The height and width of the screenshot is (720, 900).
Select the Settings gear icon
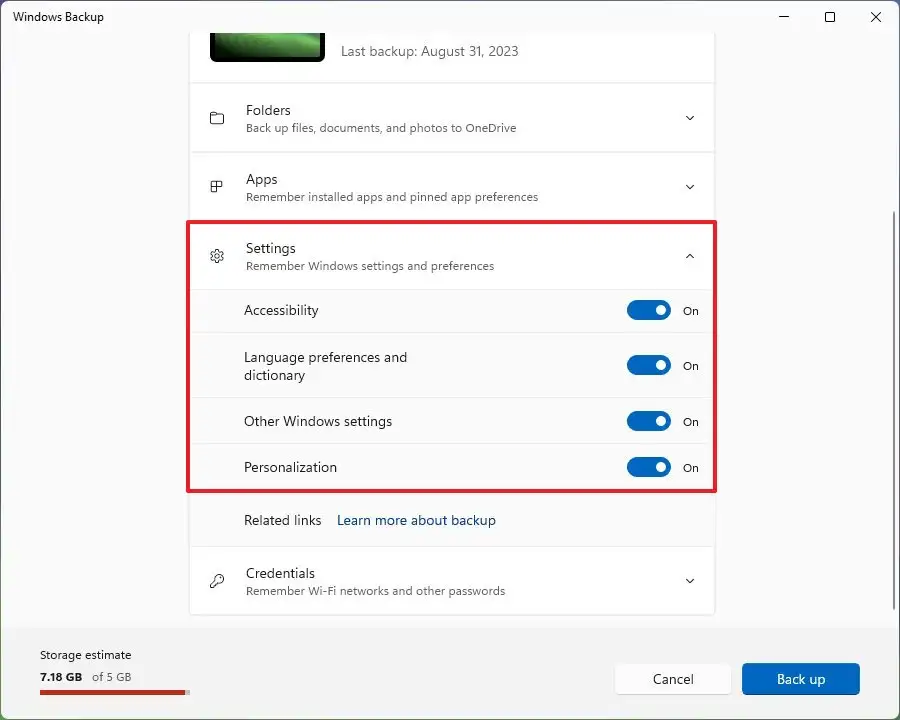pyautogui.click(x=217, y=256)
